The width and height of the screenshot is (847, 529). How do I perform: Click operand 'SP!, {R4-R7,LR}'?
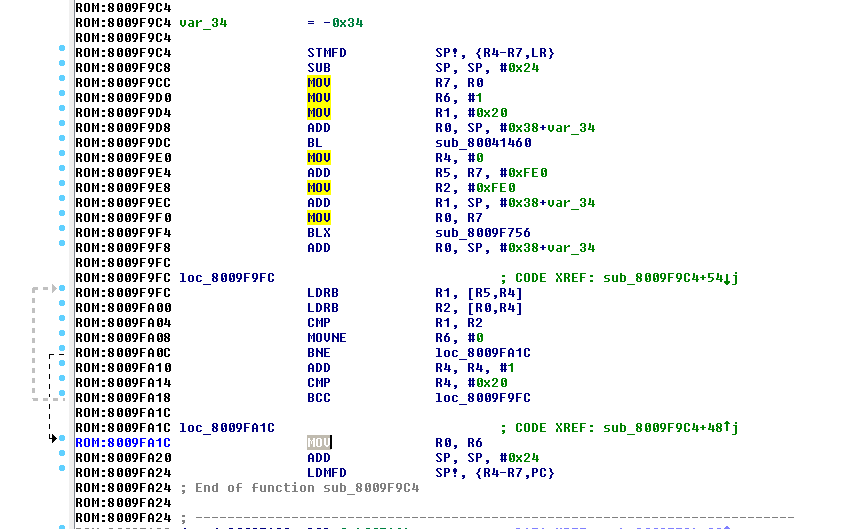coord(495,53)
